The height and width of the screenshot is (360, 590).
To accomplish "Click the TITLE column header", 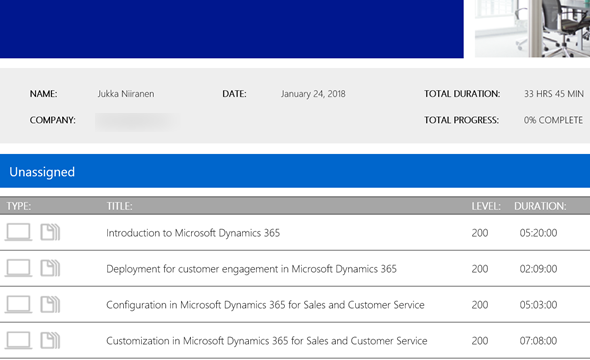I will click(x=119, y=206).
